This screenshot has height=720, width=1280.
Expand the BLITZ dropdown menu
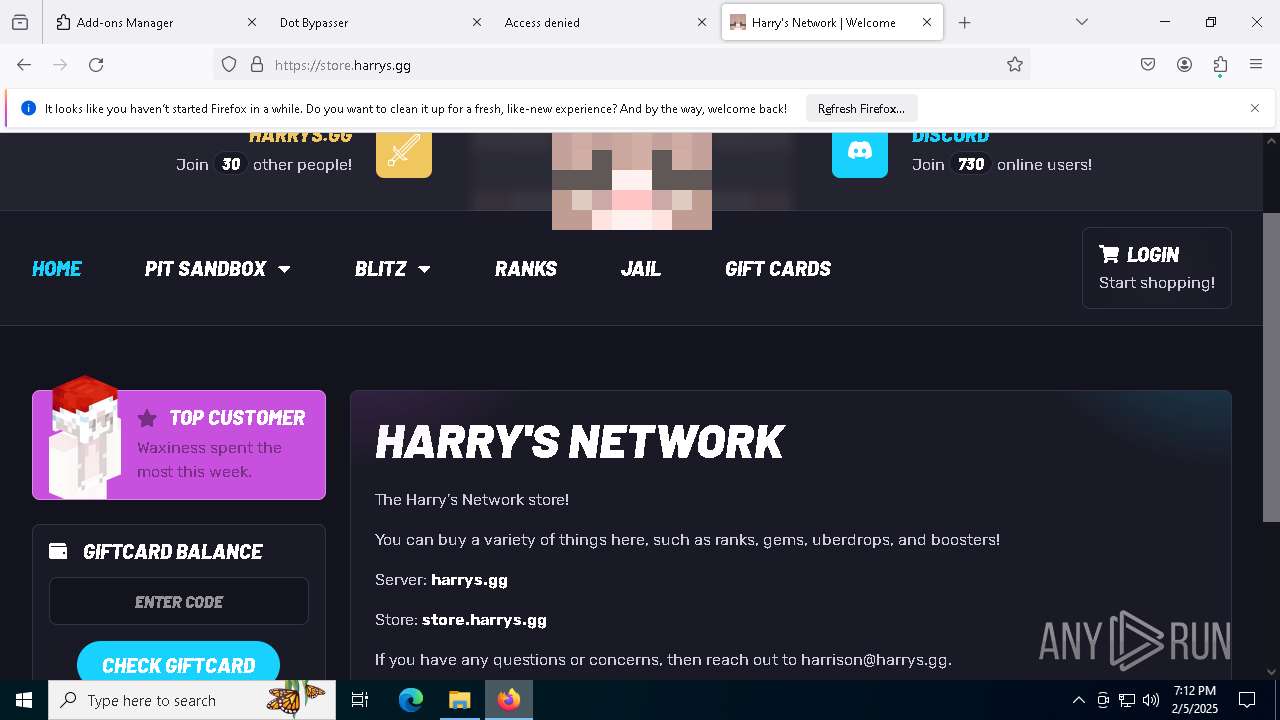[392, 268]
